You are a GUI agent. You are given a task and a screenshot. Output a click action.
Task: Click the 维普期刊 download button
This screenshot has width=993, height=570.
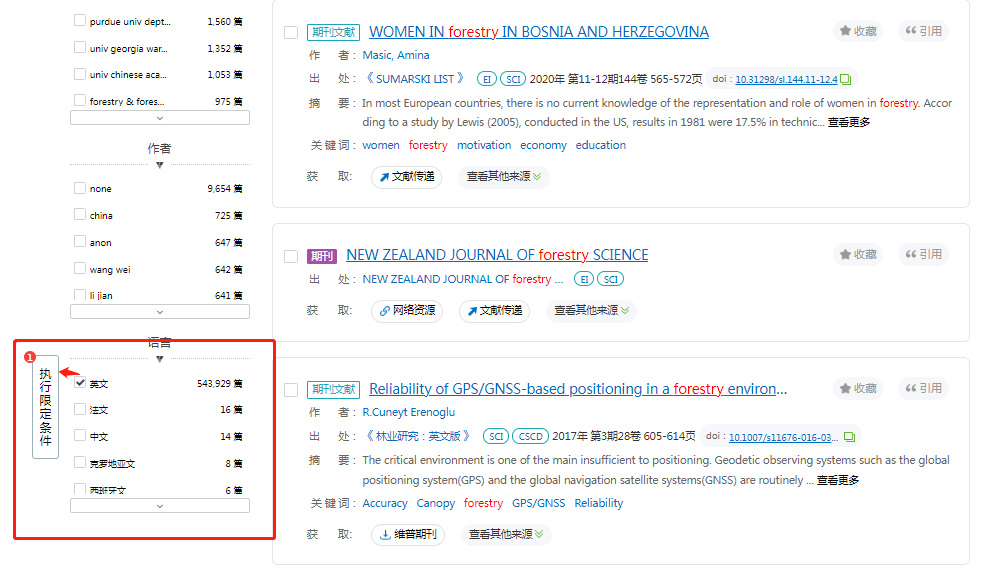point(407,535)
